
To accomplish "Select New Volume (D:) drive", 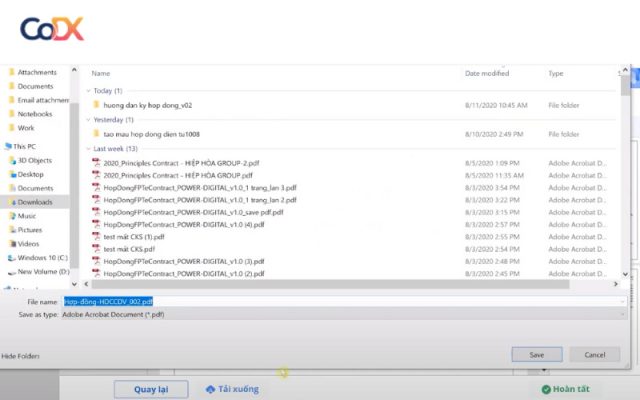I will coord(43,272).
